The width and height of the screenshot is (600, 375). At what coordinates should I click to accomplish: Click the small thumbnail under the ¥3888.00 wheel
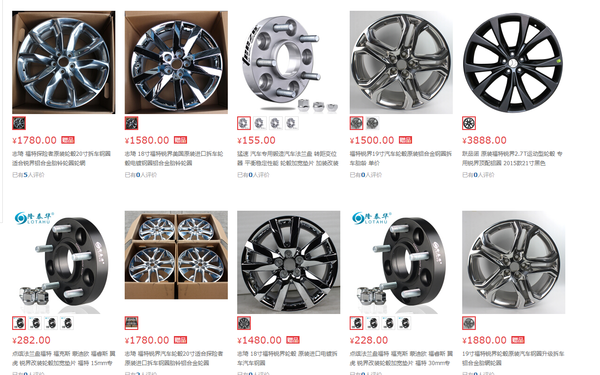[x=469, y=123]
